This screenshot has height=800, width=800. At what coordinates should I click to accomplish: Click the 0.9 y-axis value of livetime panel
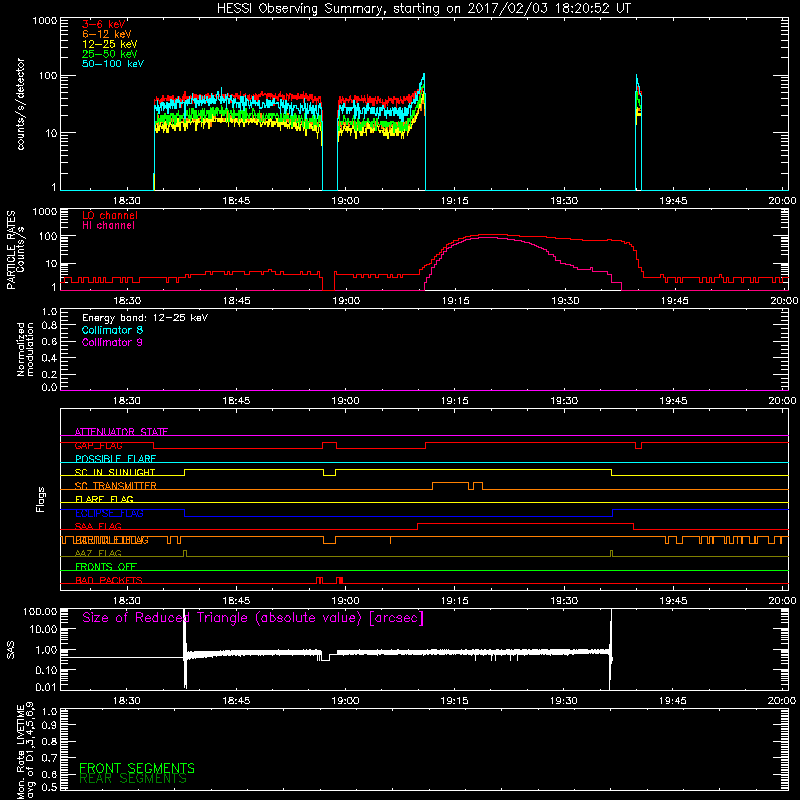(x=49, y=725)
